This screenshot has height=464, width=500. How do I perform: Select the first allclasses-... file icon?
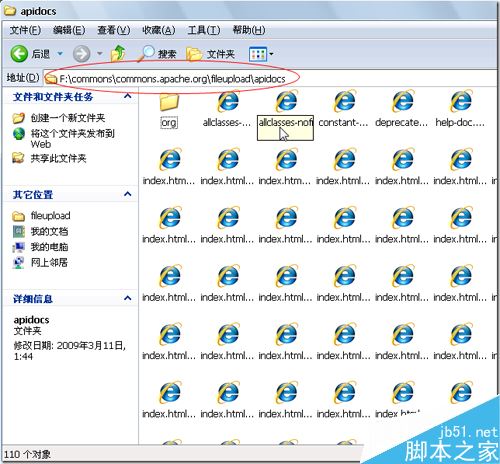[228, 101]
